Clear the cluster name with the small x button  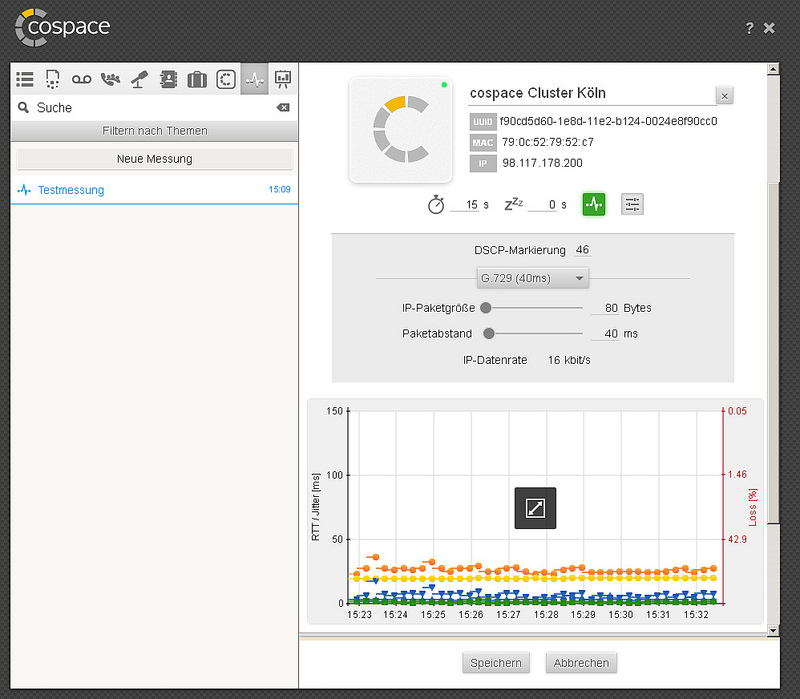tap(724, 95)
